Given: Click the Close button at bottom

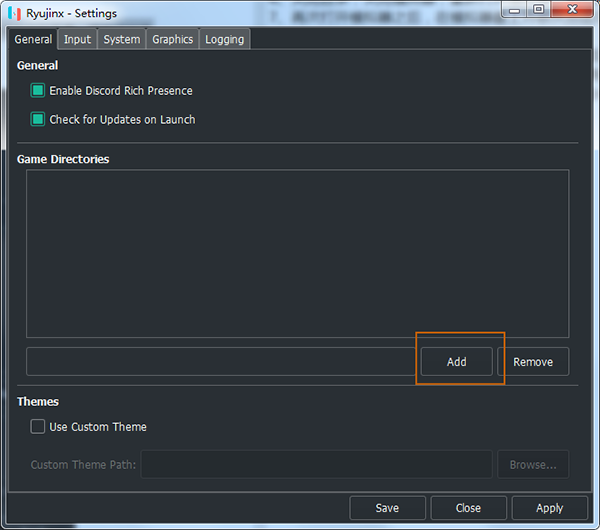Looking at the screenshot, I should point(468,508).
